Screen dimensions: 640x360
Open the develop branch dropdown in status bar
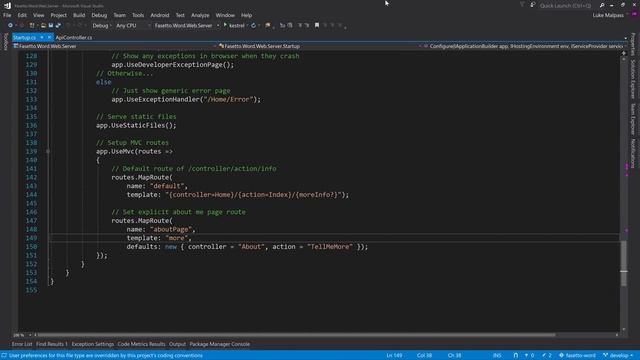pos(618,356)
